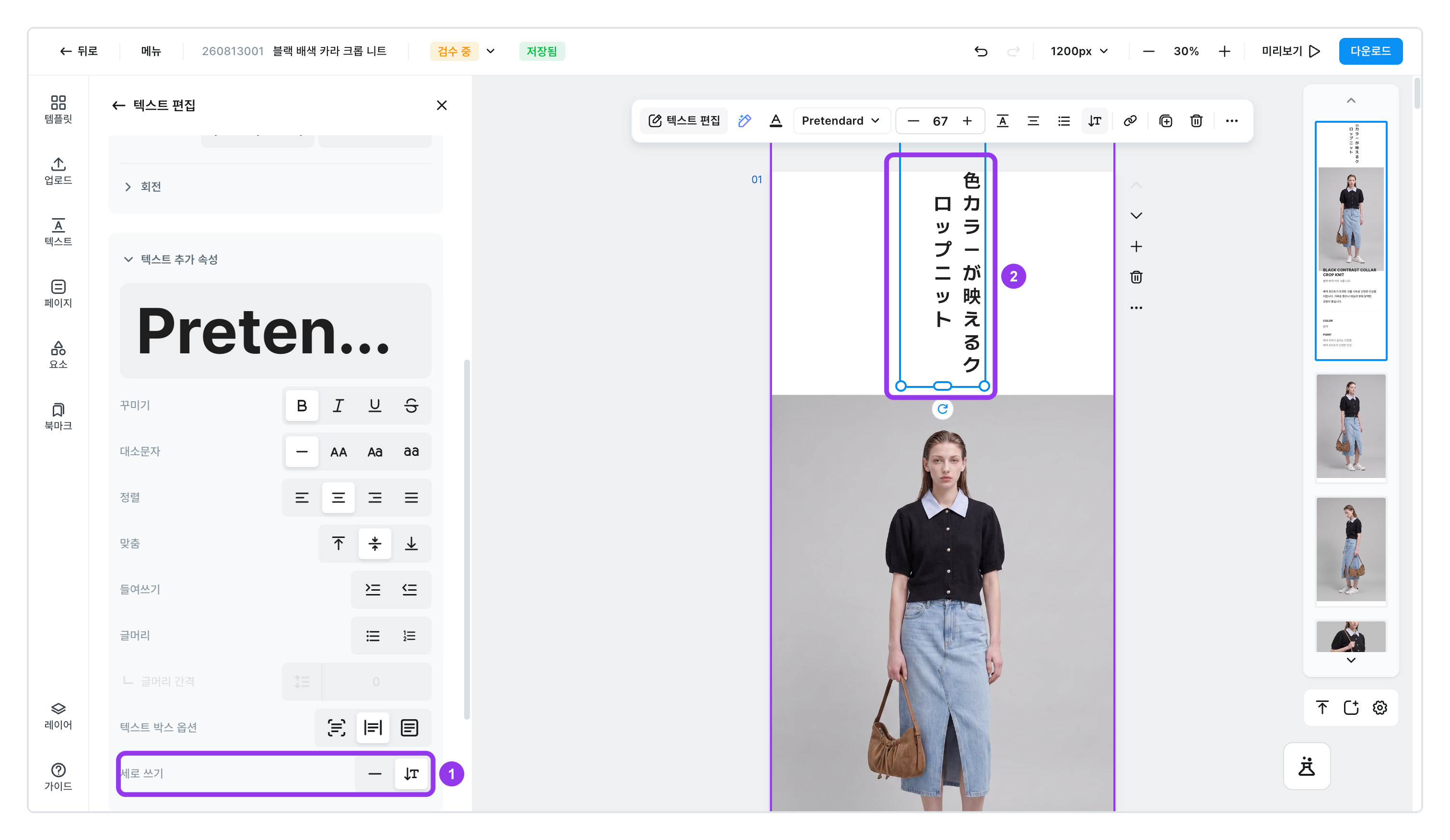Click the 다운로드 download button

pyautogui.click(x=1370, y=51)
